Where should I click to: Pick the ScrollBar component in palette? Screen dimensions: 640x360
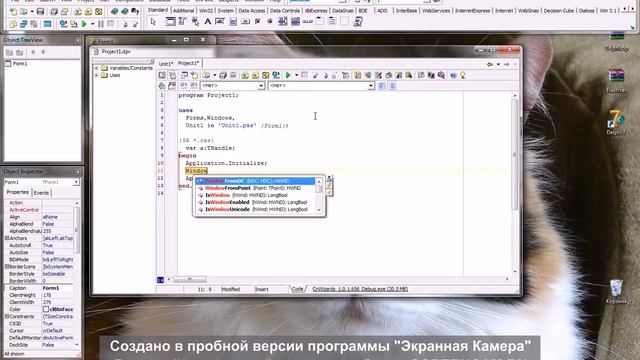pos(308,22)
